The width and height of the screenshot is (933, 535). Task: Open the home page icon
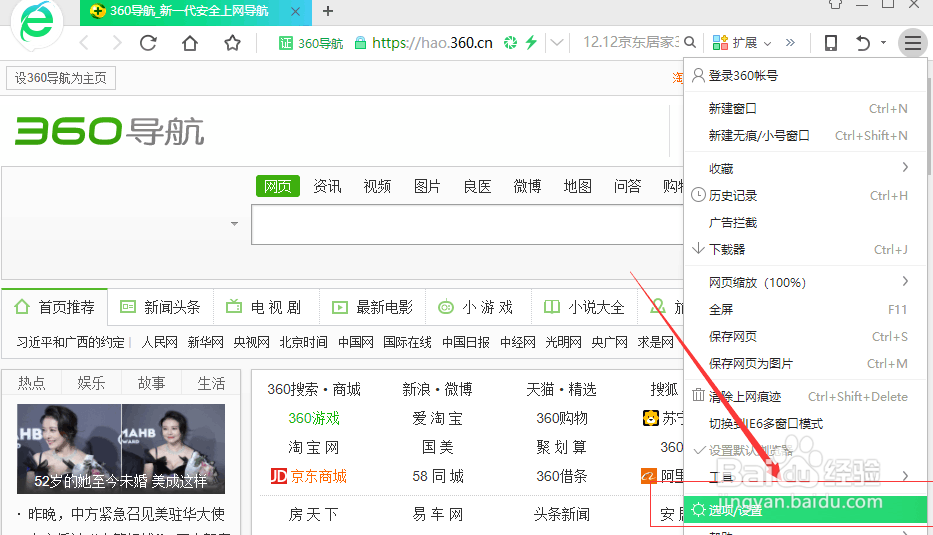[x=190, y=43]
